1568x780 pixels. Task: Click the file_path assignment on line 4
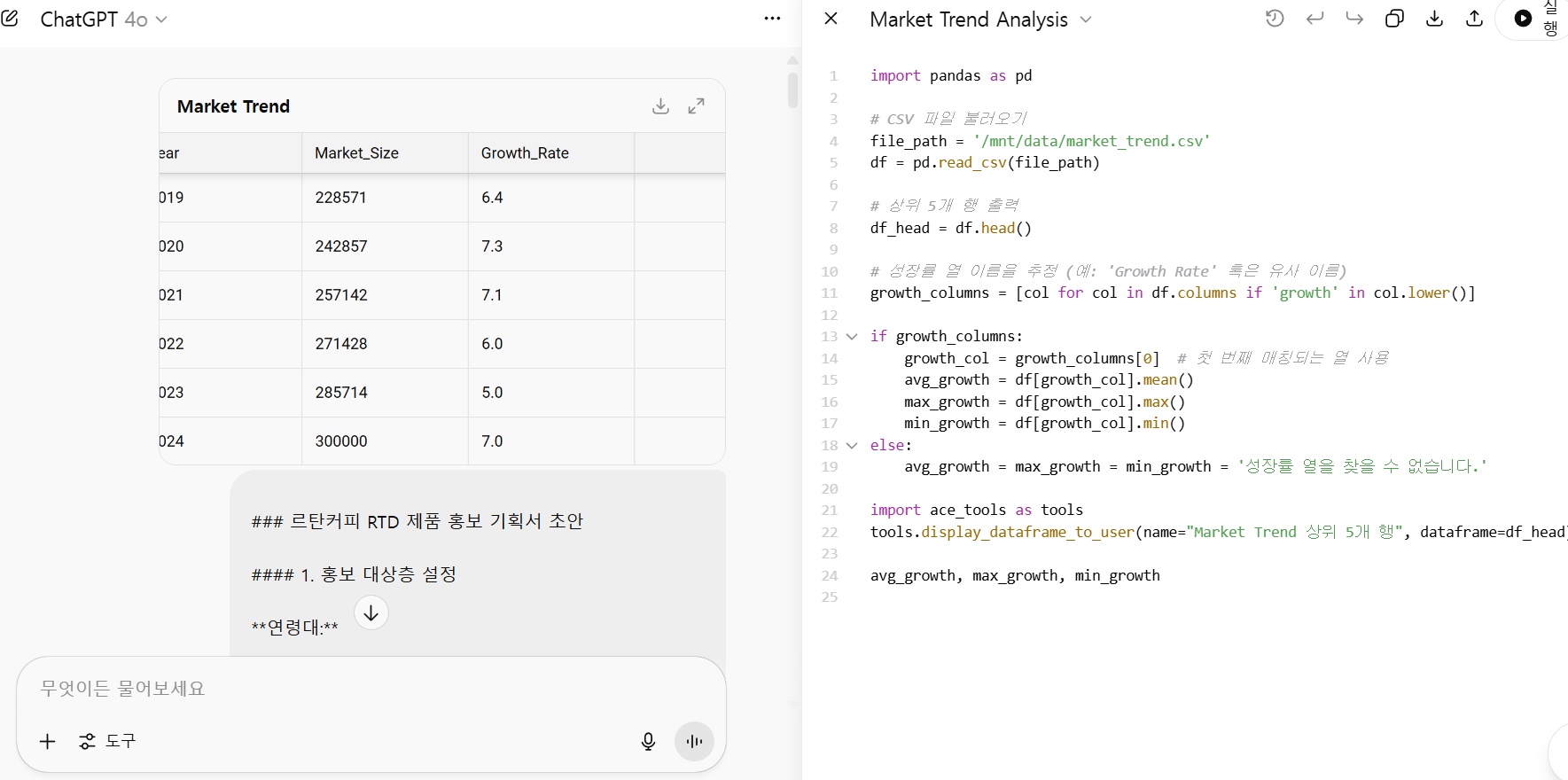point(1040,141)
